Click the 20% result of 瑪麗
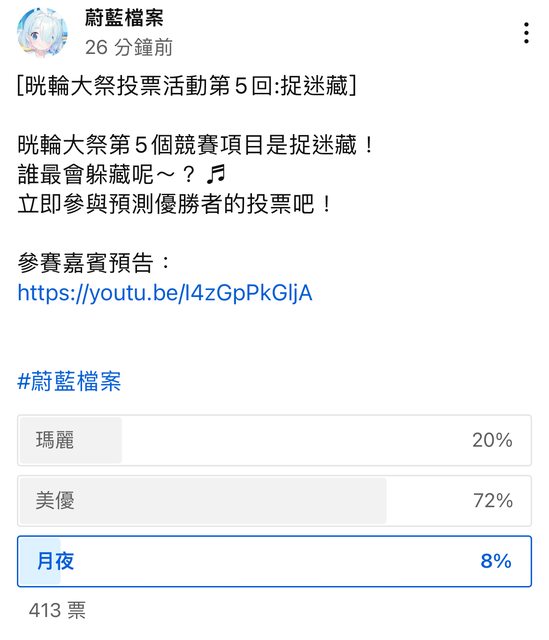Screen dimensions: 549x640 492,440
